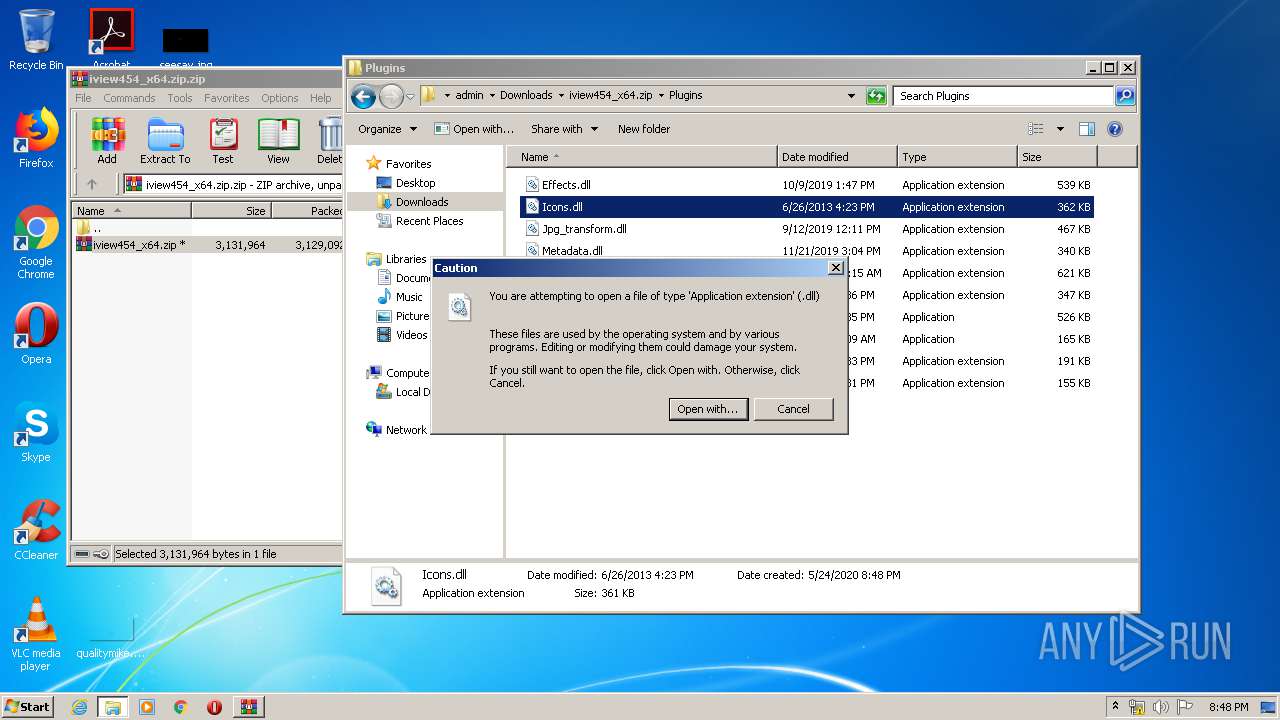1280x720 pixels.
Task: Click the View icon in WinRAR toolbar
Action: pos(278,141)
